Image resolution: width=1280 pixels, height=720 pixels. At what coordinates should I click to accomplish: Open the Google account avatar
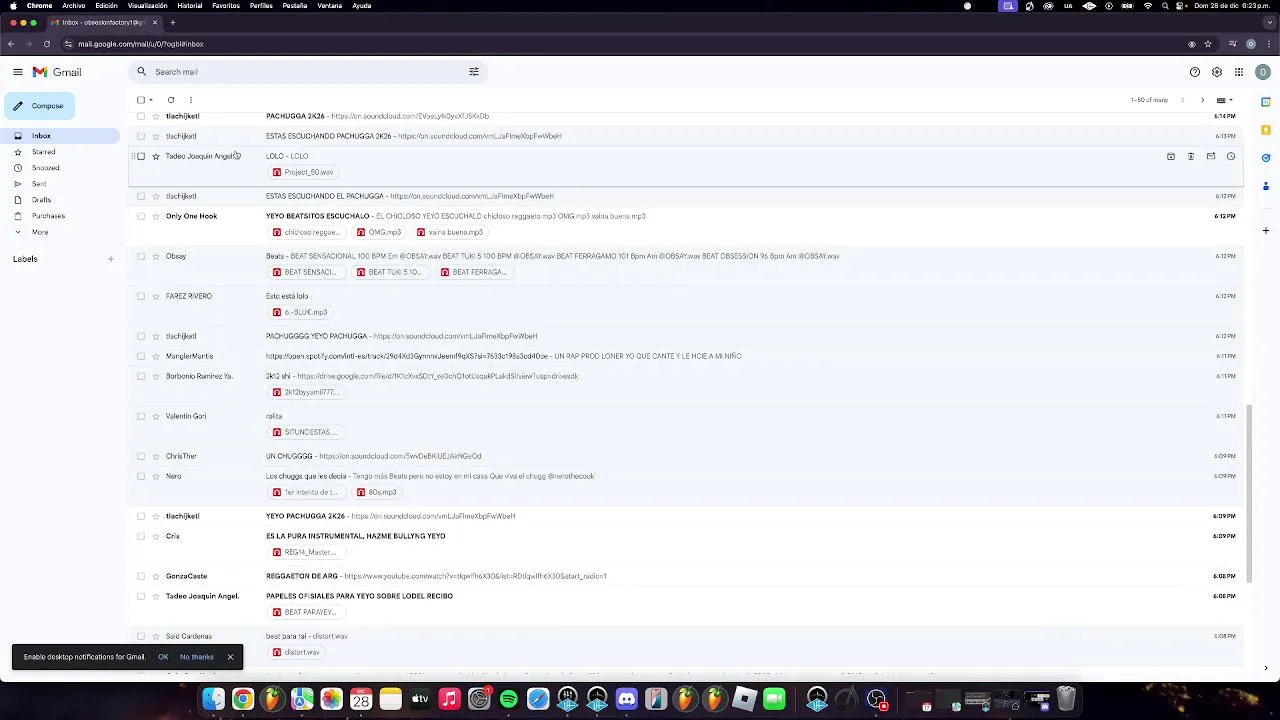pyautogui.click(x=1263, y=72)
